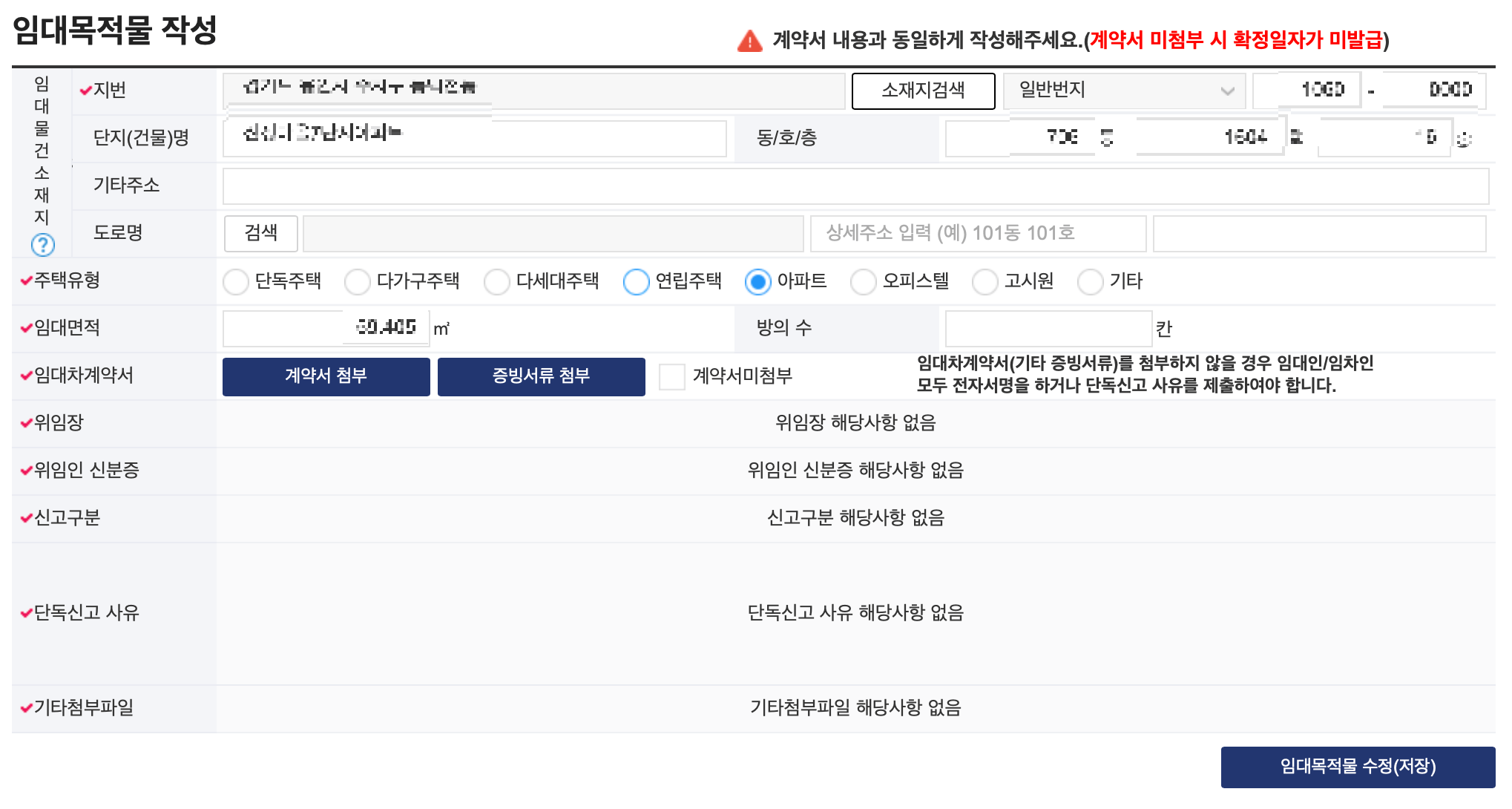Click the detailed address placeholder field
The width and height of the screenshot is (1512, 809).
978,234
